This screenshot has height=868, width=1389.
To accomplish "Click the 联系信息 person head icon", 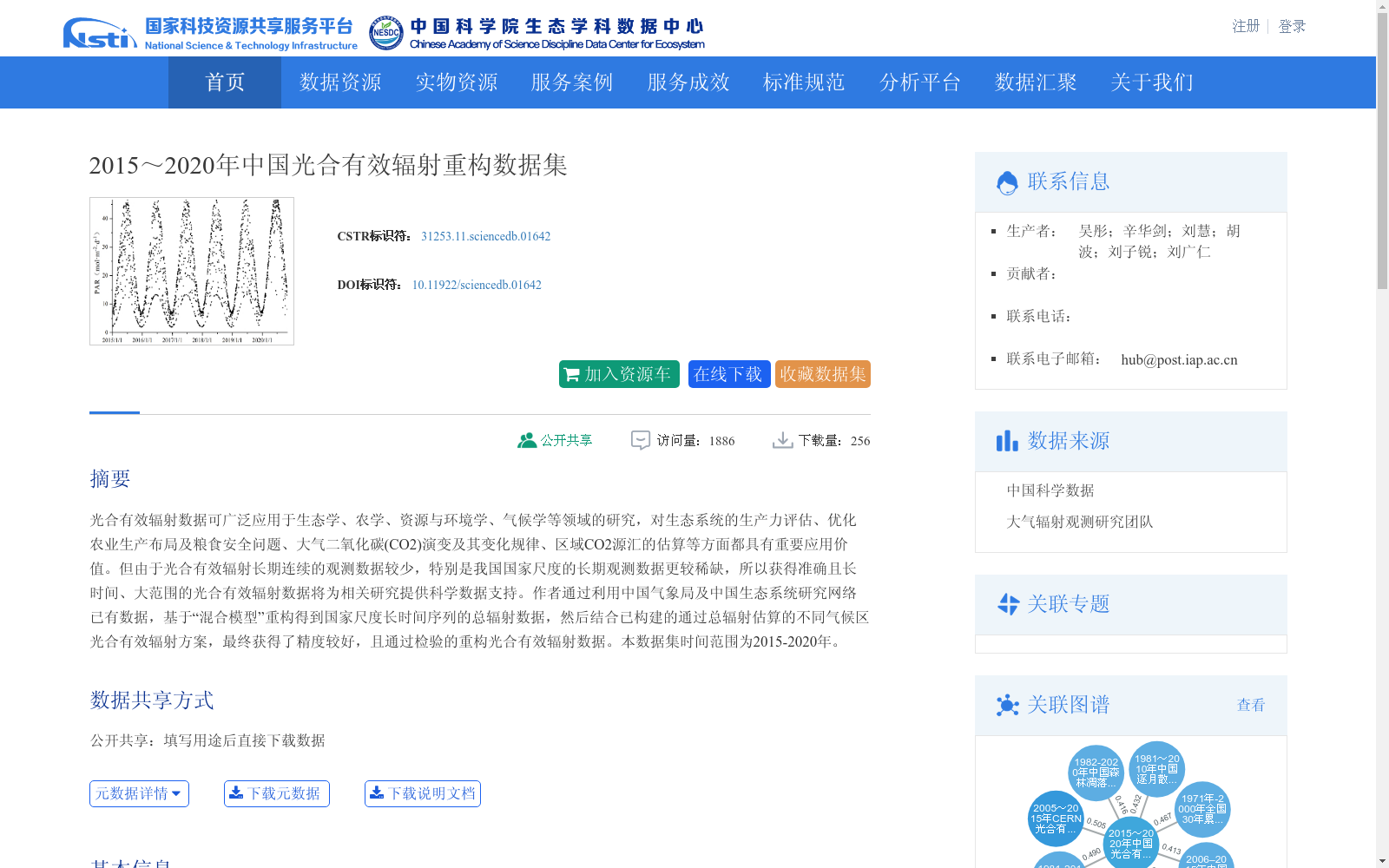I will [1007, 182].
